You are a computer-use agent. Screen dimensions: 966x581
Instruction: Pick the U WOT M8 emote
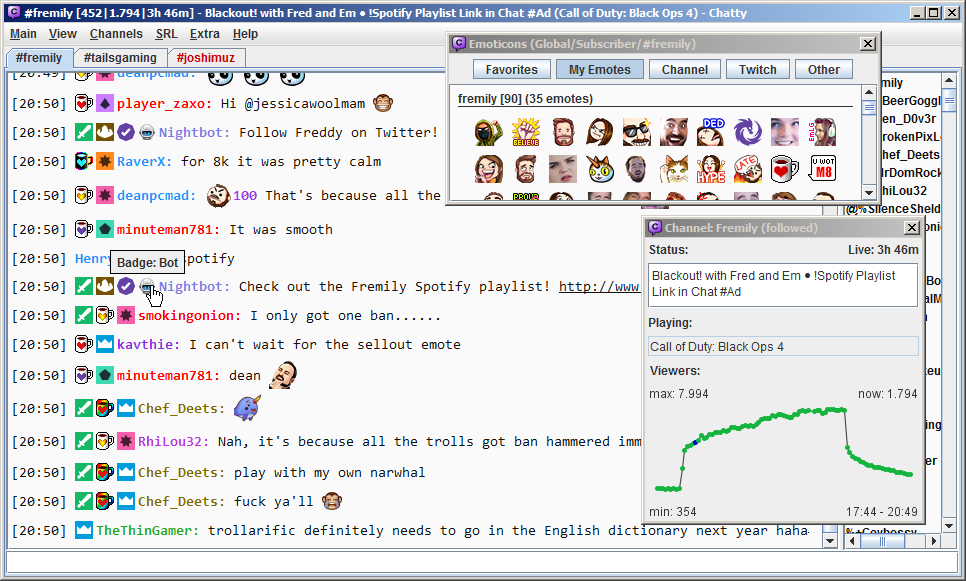pyautogui.click(x=822, y=168)
